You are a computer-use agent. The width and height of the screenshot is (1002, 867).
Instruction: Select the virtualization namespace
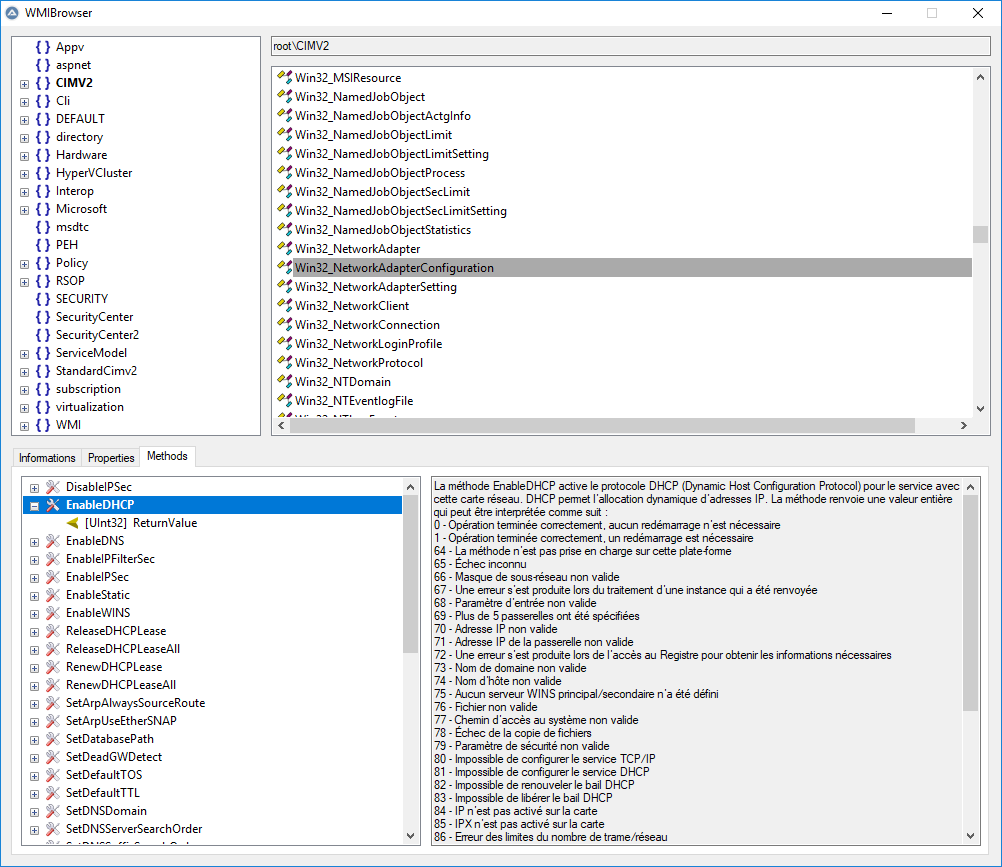pos(89,407)
